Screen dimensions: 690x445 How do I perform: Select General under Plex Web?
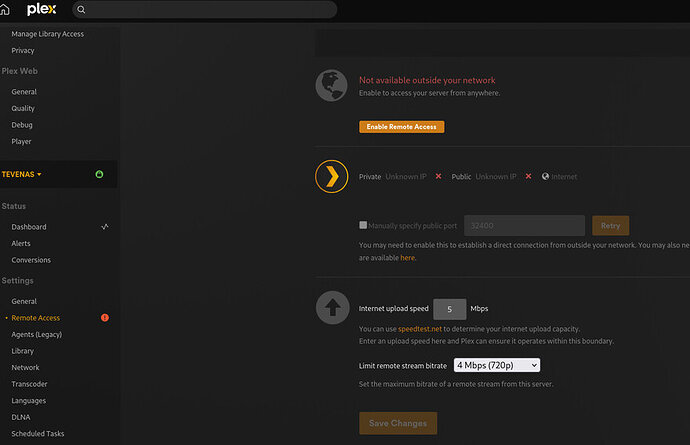click(24, 92)
